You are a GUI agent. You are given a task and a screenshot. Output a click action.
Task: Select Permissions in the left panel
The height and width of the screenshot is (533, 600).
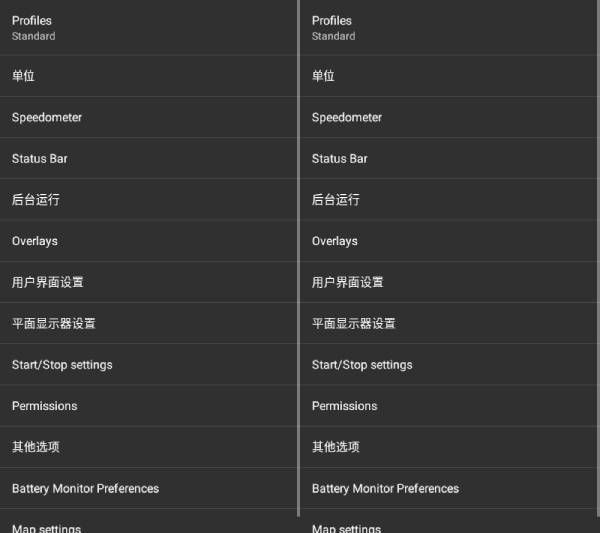tap(148, 406)
